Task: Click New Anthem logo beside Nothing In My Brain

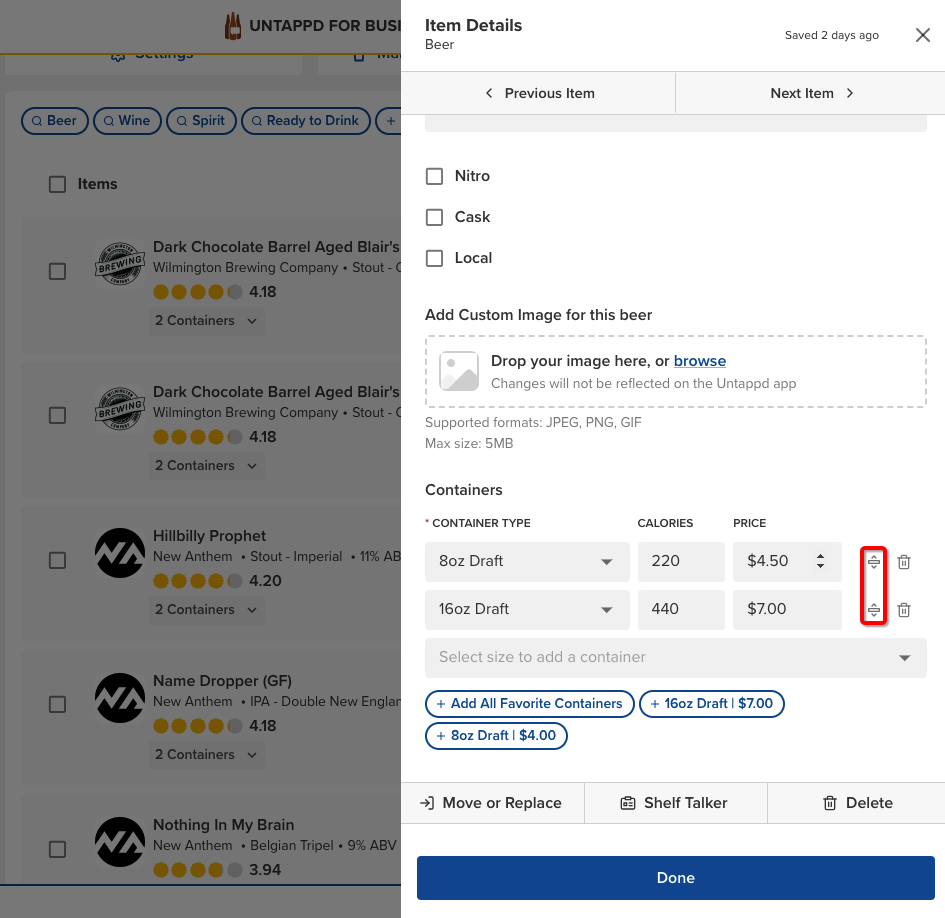Action: pos(120,841)
